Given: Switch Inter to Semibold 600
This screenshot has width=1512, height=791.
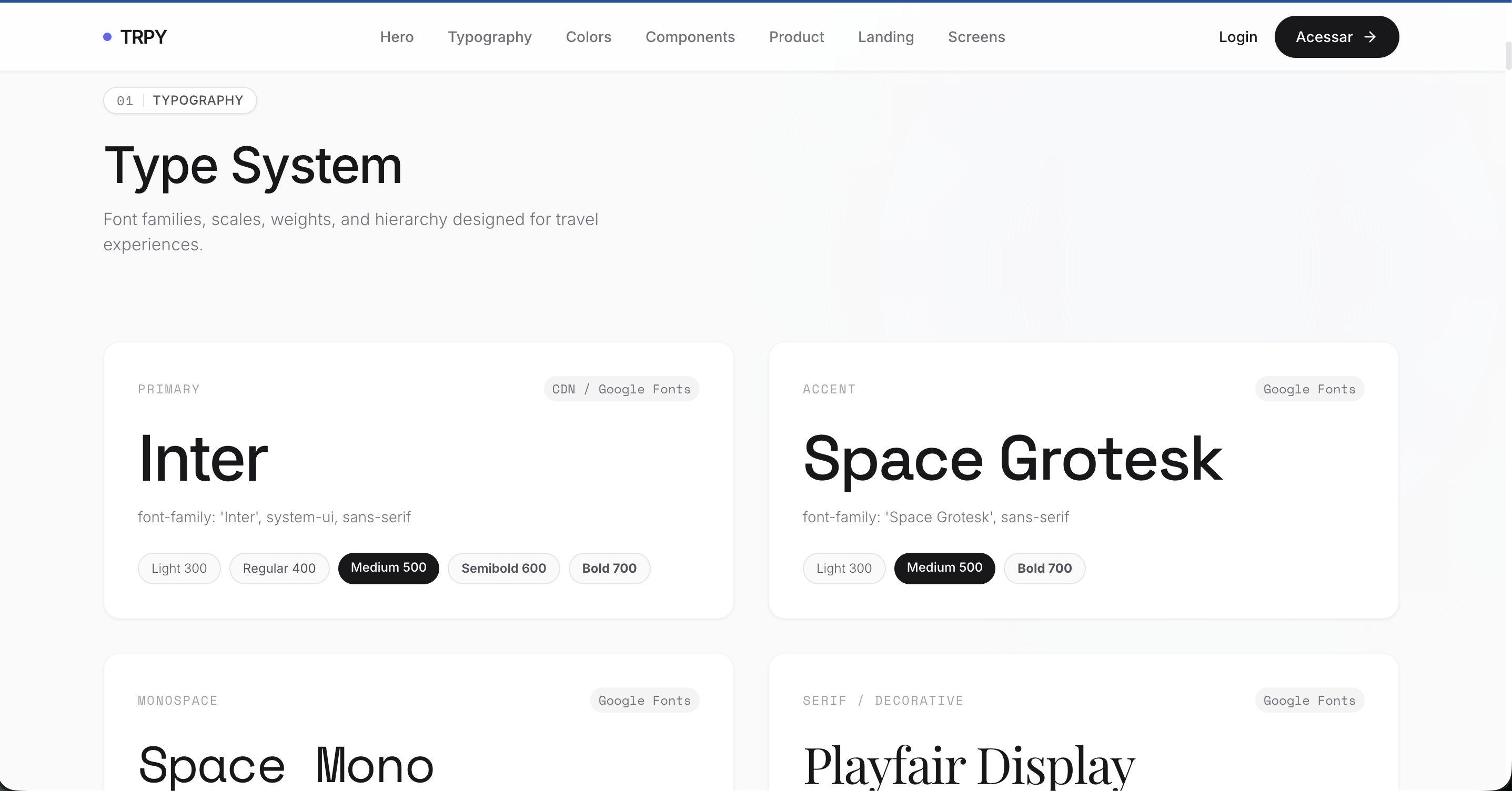Looking at the screenshot, I should (x=503, y=569).
